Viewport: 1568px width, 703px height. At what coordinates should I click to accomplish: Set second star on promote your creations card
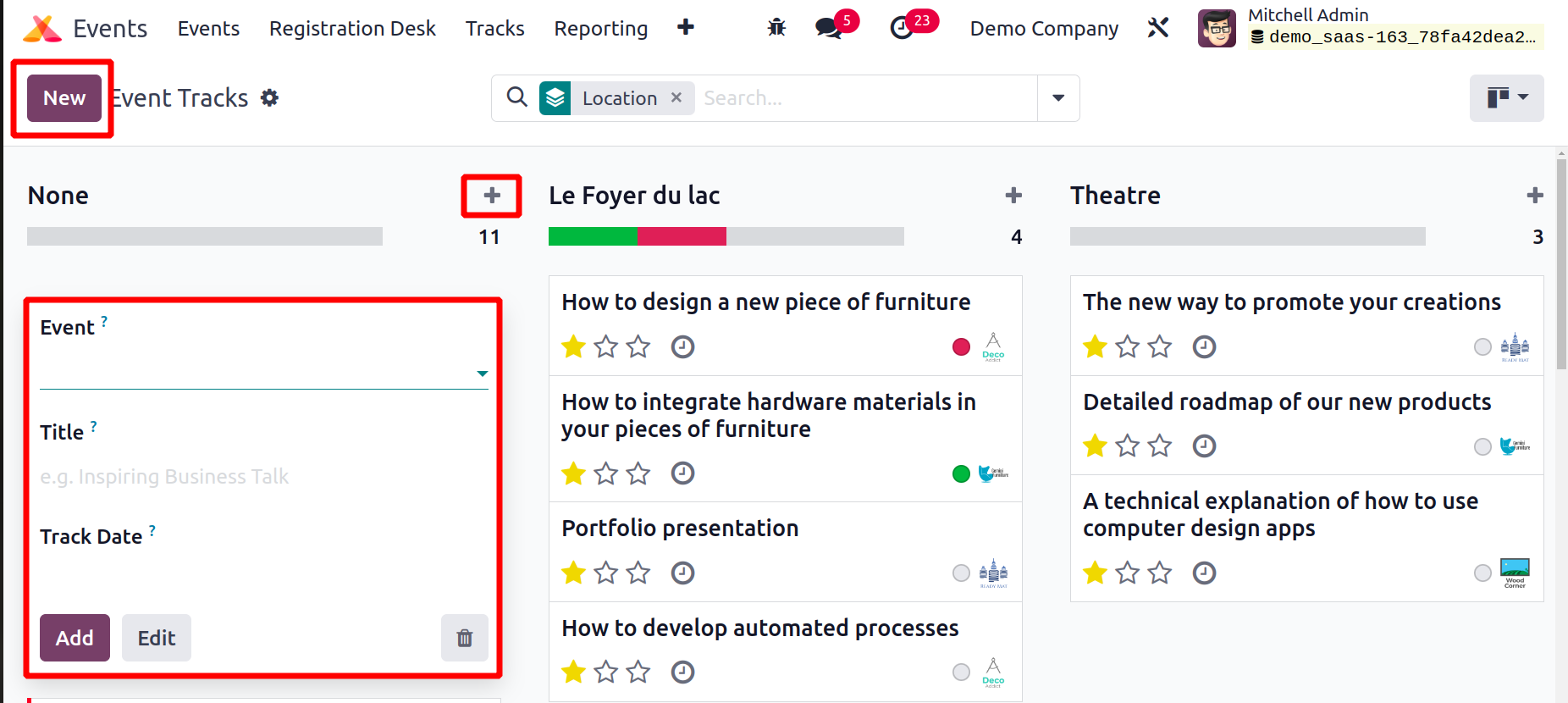(1128, 346)
